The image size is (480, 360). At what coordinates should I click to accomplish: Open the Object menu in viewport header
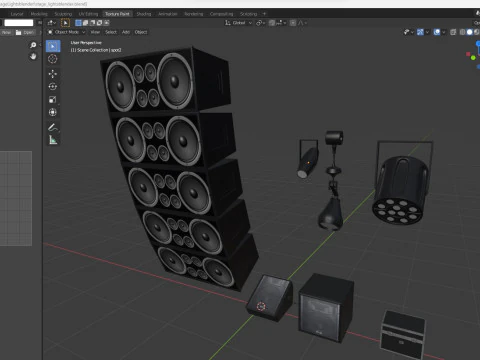pos(141,32)
